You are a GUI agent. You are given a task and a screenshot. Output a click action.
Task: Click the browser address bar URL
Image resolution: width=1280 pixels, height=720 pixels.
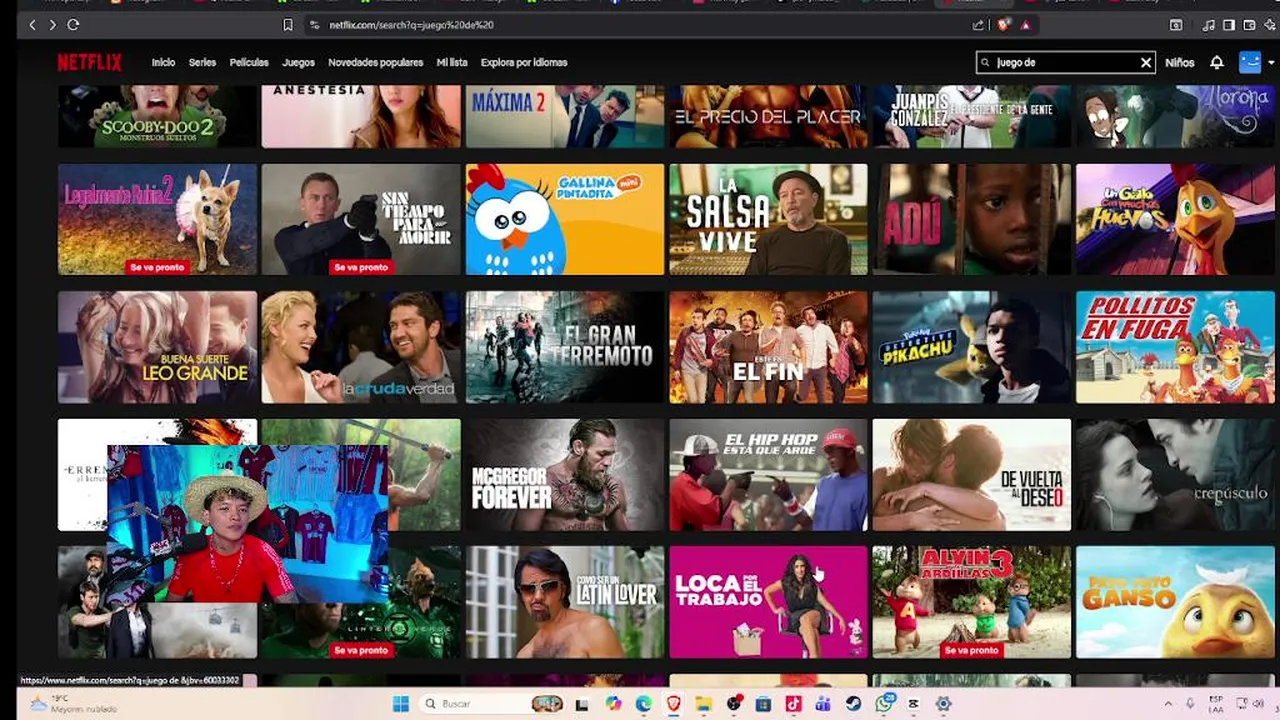point(411,25)
